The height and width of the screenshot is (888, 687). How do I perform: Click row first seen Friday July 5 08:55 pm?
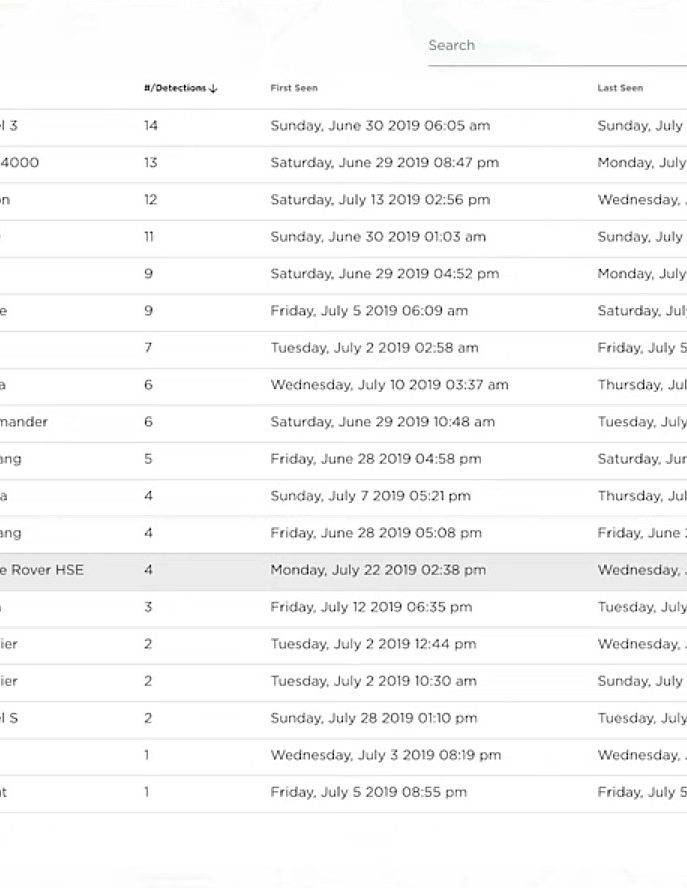(x=343, y=792)
